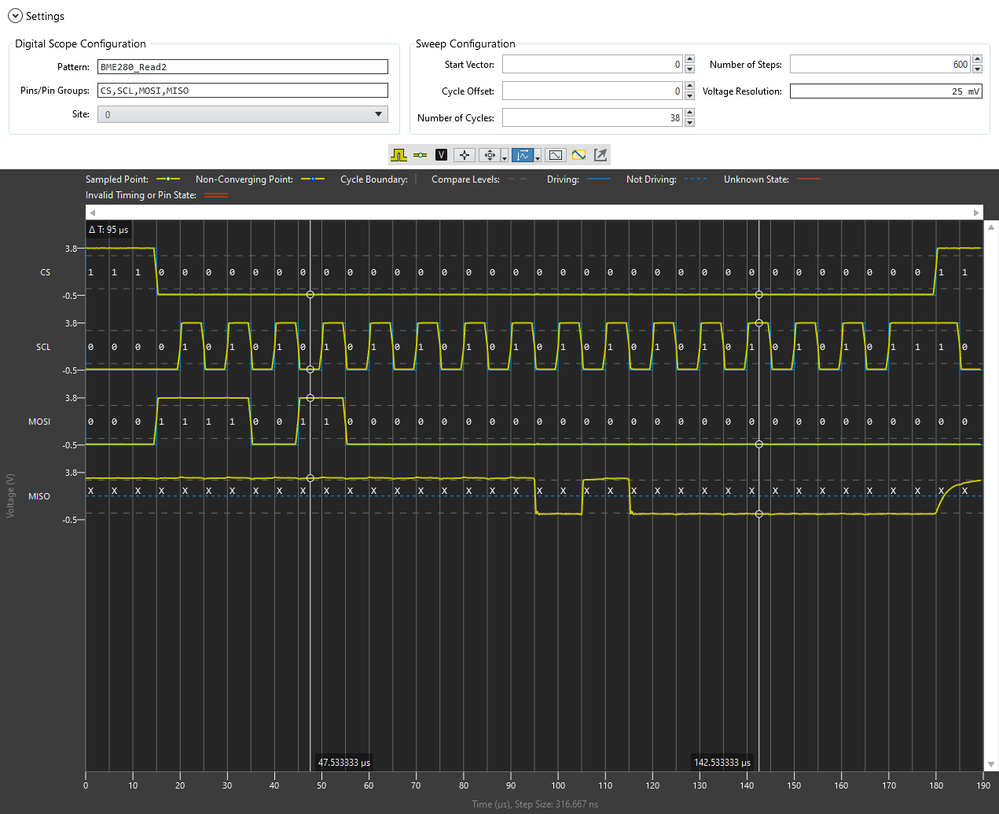999x814 pixels.
Task: Decrease the Start Vector value
Action: pyautogui.click(x=689, y=69)
